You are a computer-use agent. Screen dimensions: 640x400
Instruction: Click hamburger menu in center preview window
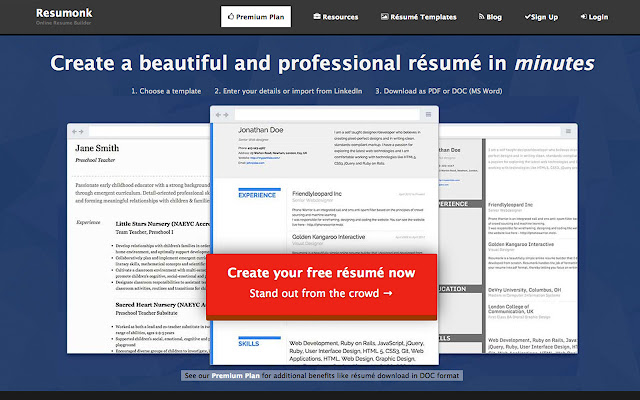pos(429,115)
